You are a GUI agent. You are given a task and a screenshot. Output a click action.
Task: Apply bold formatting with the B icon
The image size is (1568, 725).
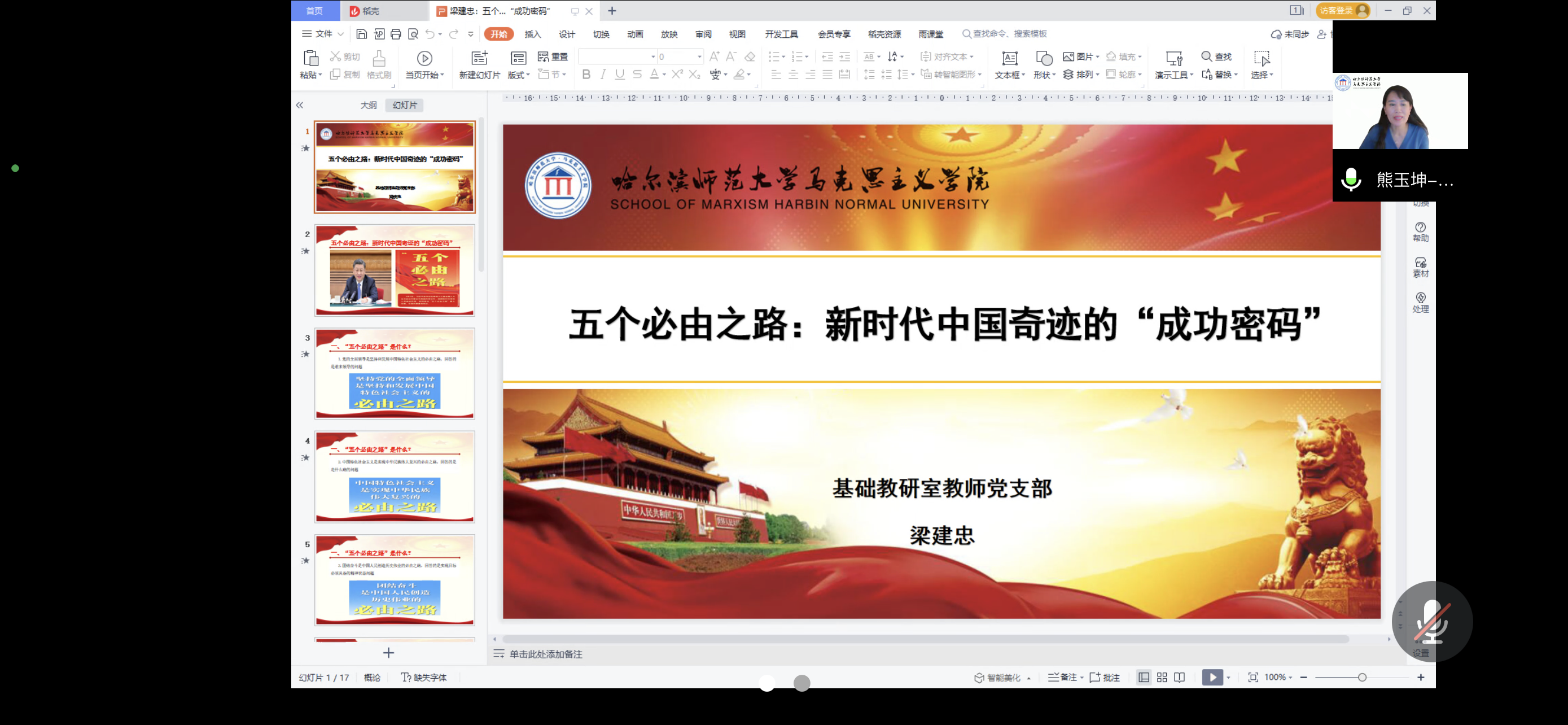[x=586, y=75]
